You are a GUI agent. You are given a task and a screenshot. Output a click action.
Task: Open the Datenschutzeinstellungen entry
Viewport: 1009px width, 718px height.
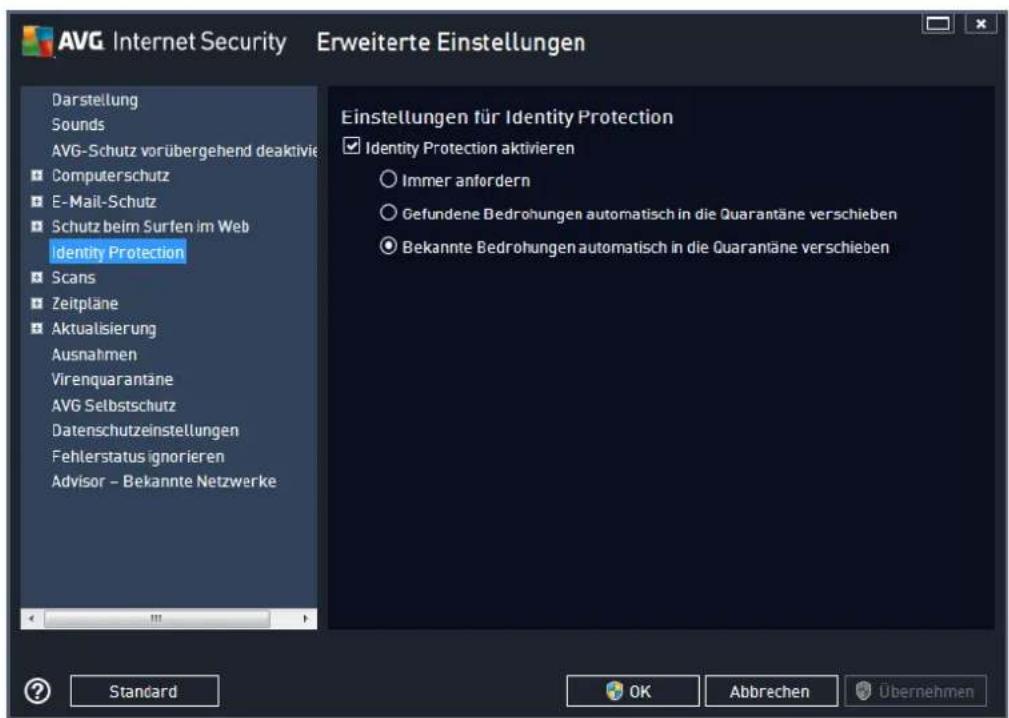pyautogui.click(x=145, y=430)
